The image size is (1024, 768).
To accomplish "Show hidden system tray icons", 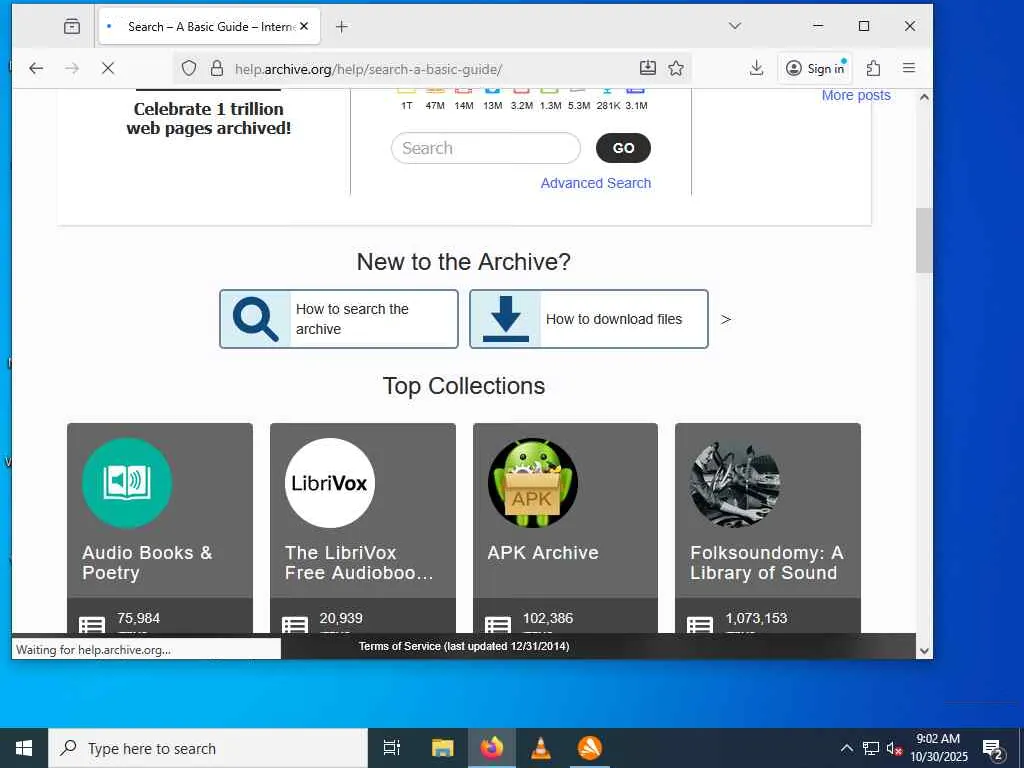I will pos(846,748).
